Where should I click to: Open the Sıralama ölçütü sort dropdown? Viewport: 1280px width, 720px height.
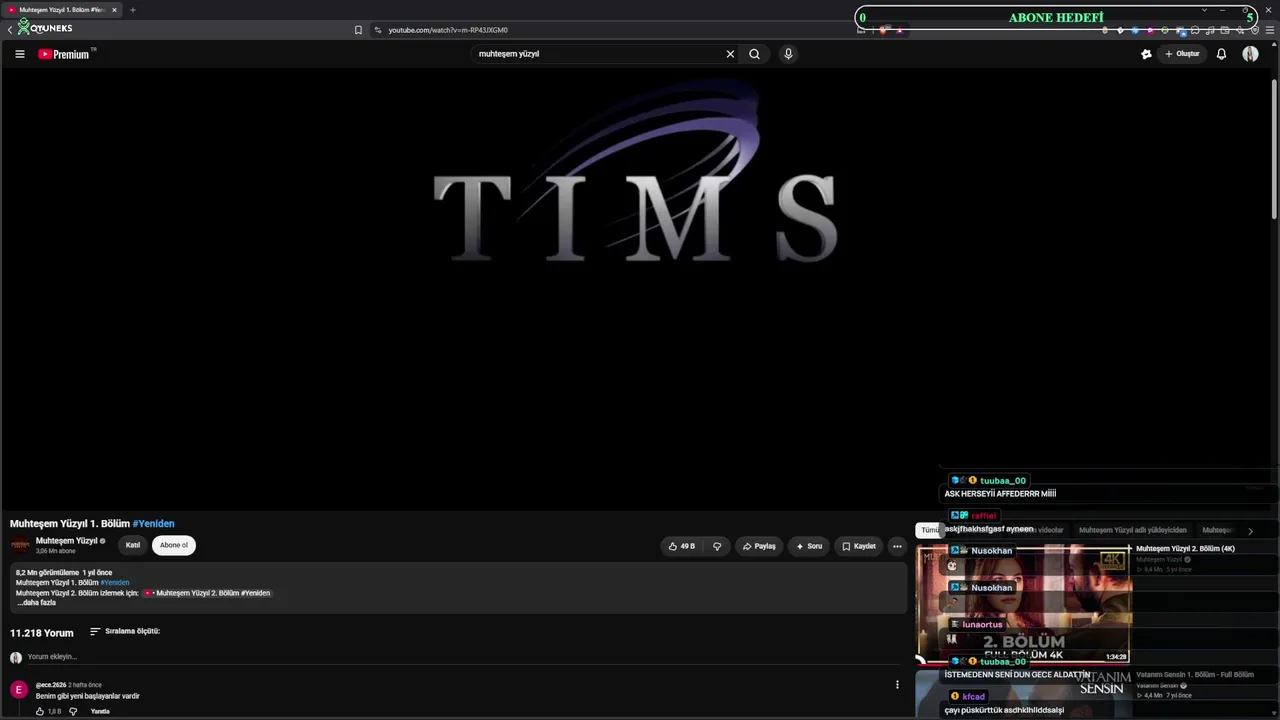[125, 632]
